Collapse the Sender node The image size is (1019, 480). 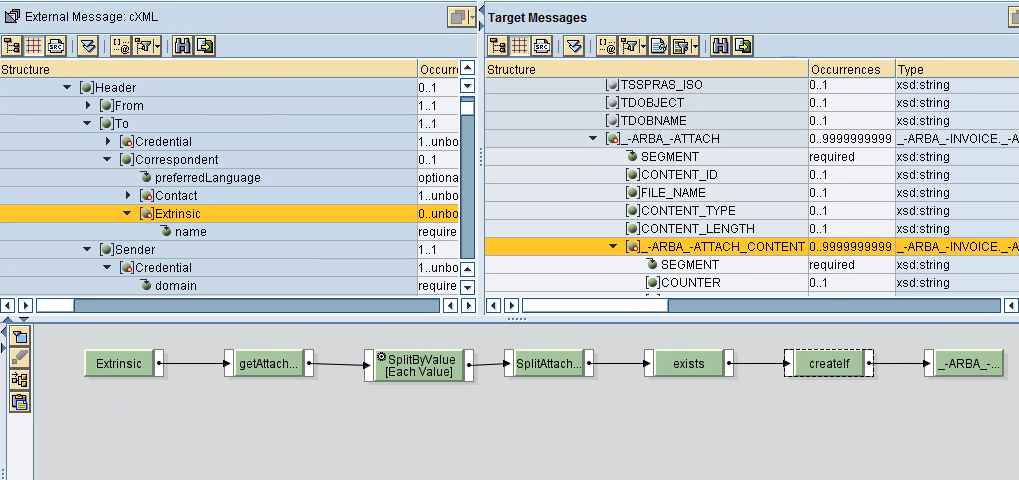click(87, 249)
